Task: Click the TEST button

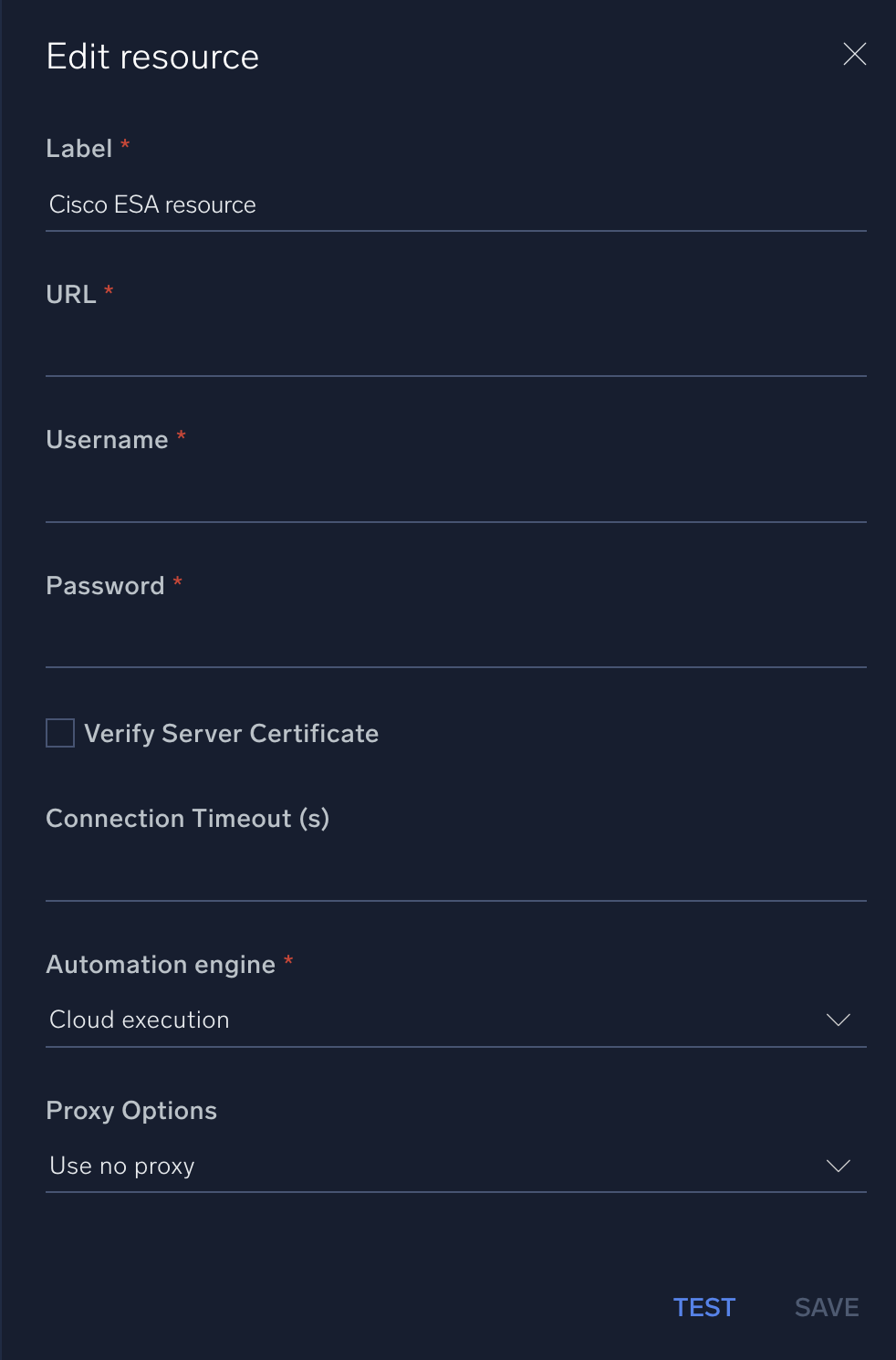Action: click(703, 1307)
